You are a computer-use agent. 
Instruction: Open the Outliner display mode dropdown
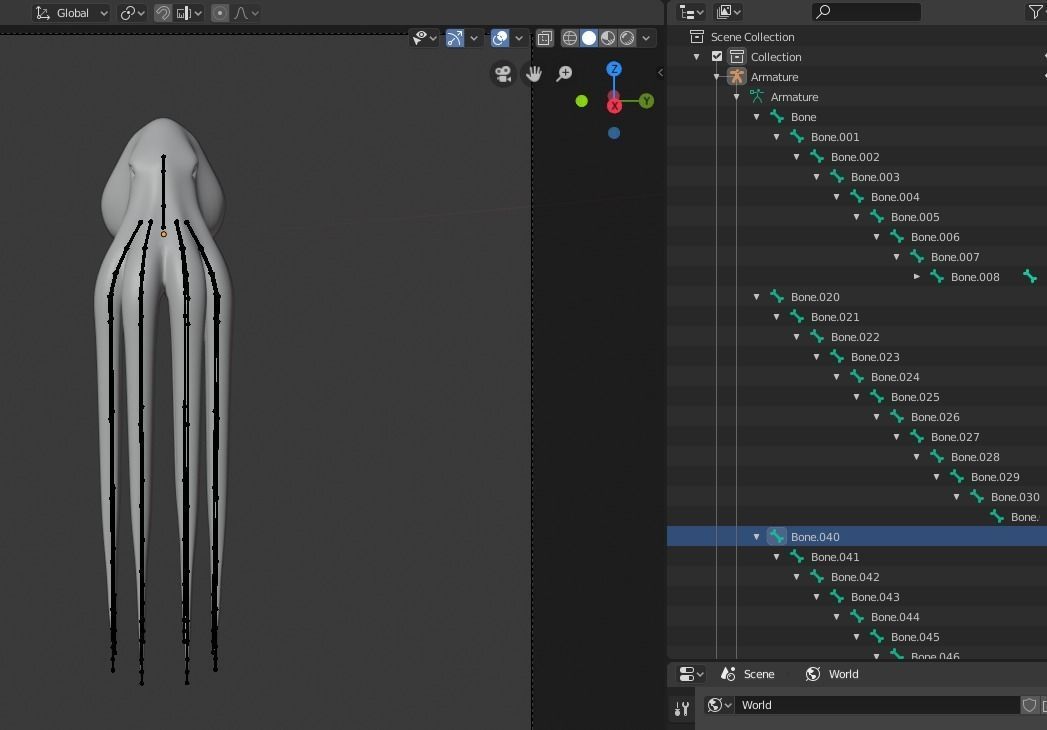click(728, 11)
